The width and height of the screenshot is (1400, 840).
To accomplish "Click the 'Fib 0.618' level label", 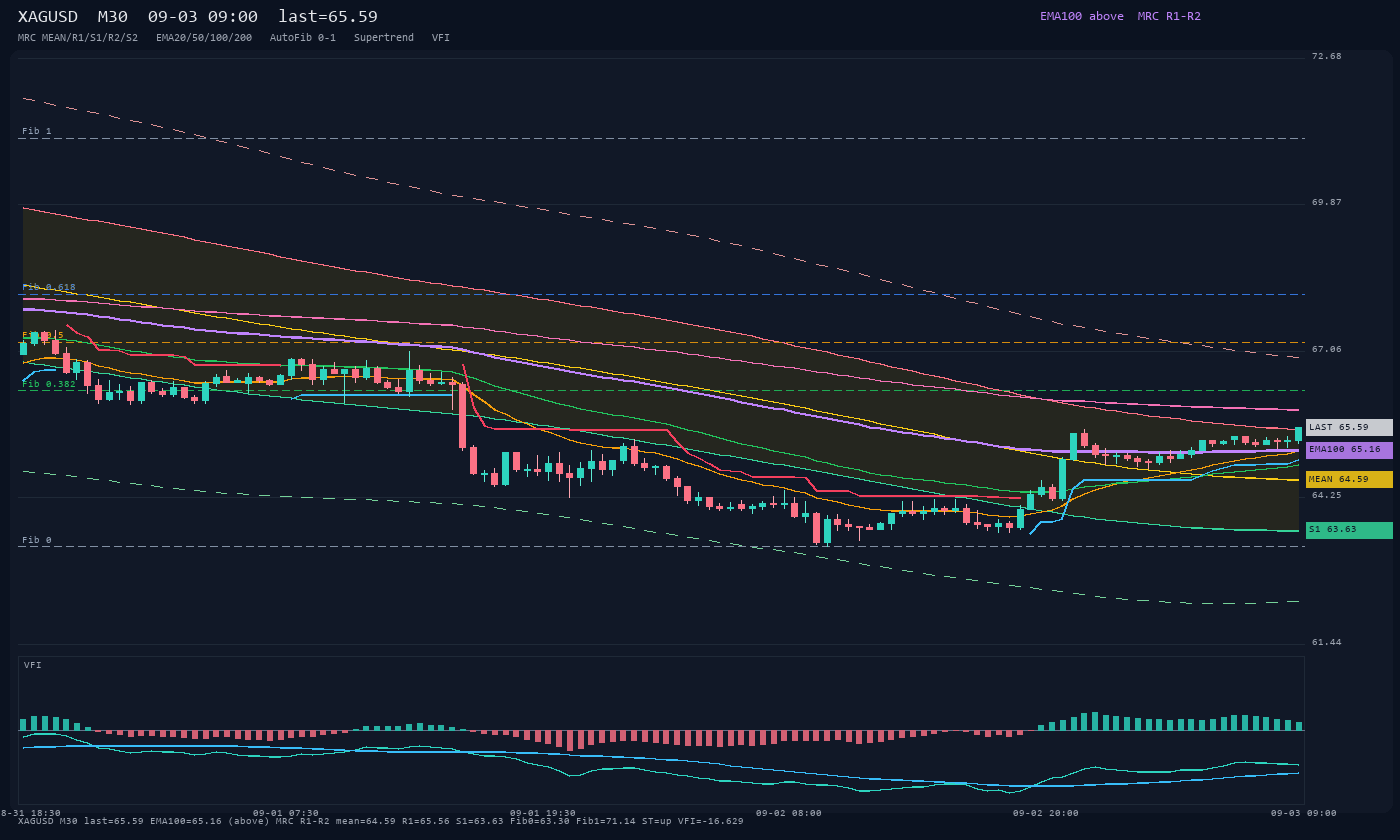I will tap(49, 287).
